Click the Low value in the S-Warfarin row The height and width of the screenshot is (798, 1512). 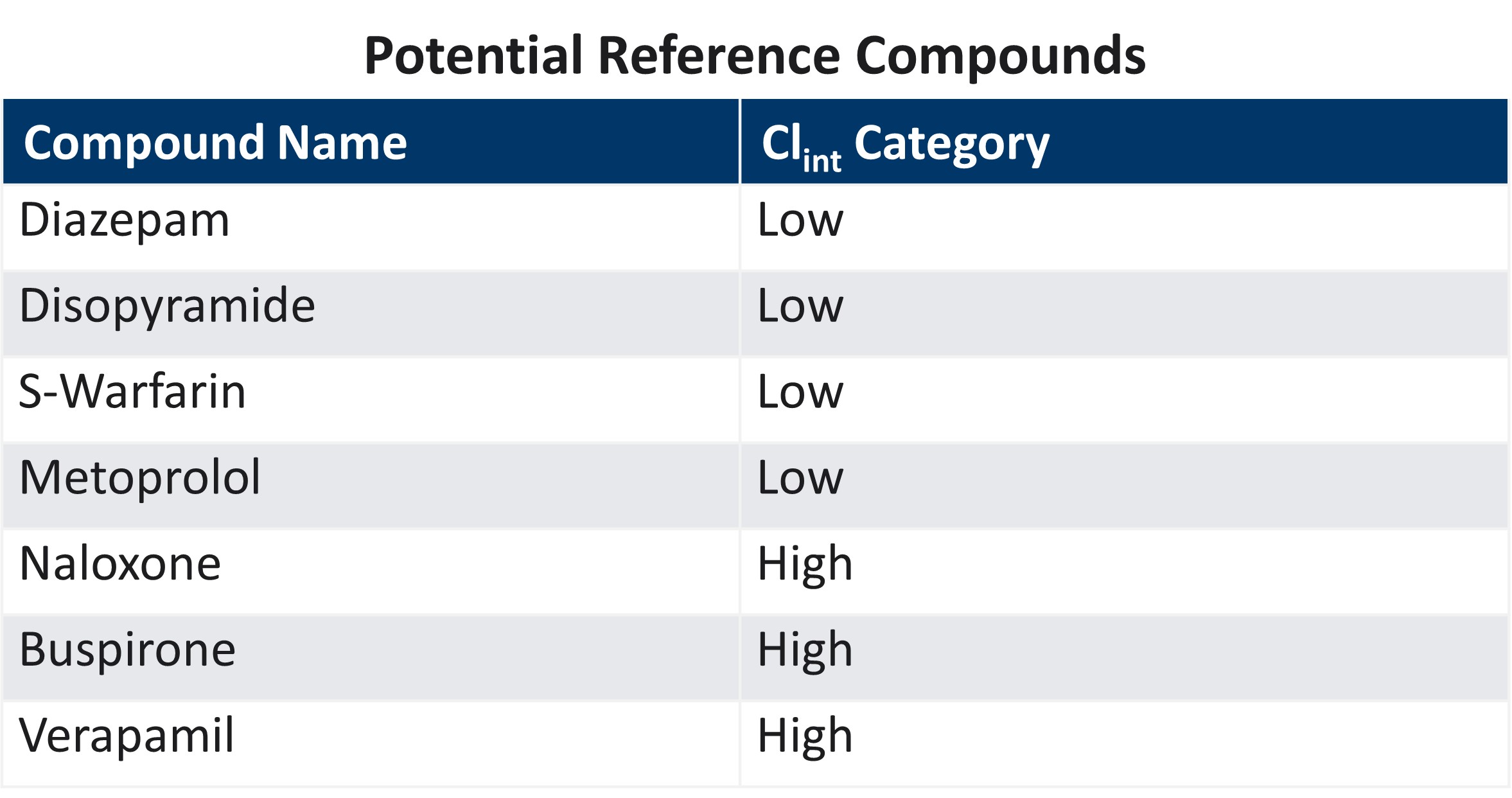pos(800,391)
